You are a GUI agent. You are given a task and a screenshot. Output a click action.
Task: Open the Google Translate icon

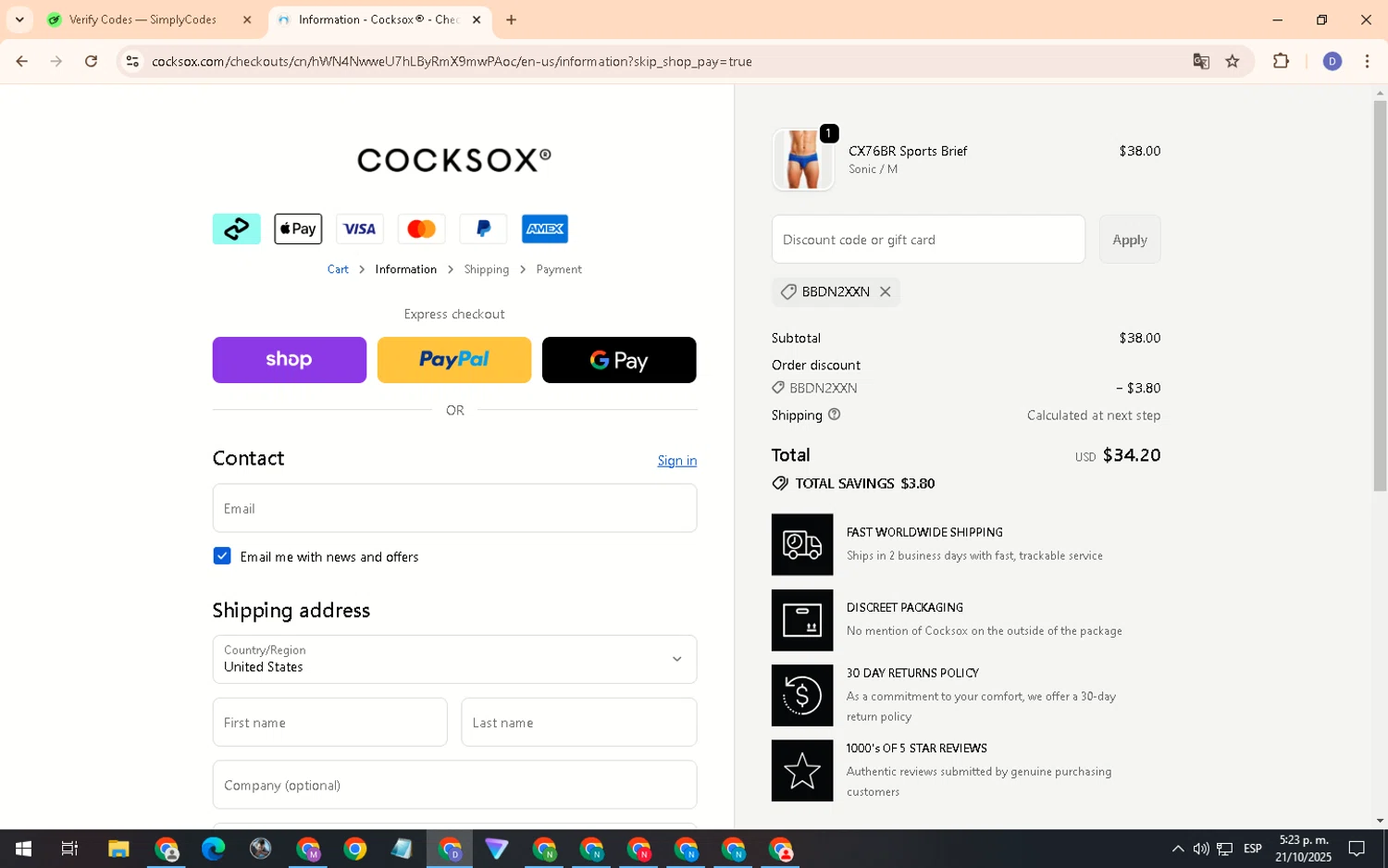1201,61
